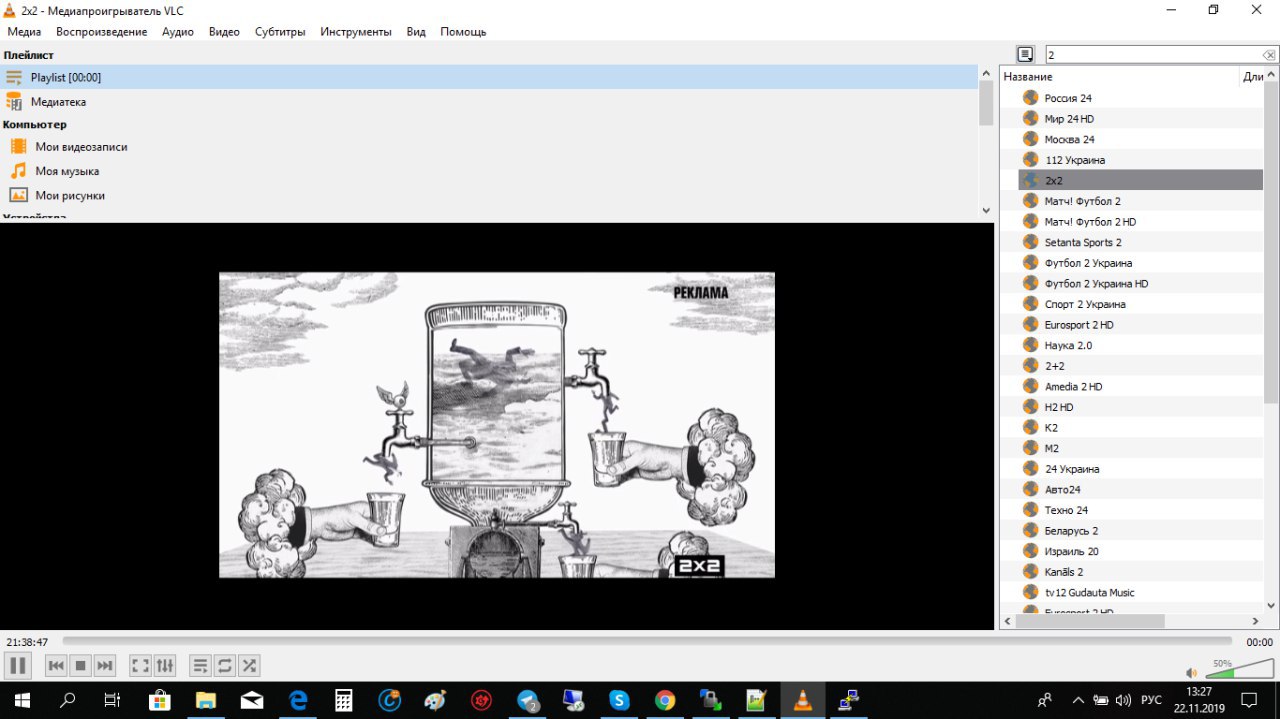Select Израиль 20 channel
The height and width of the screenshot is (719, 1280).
pyautogui.click(x=1071, y=551)
